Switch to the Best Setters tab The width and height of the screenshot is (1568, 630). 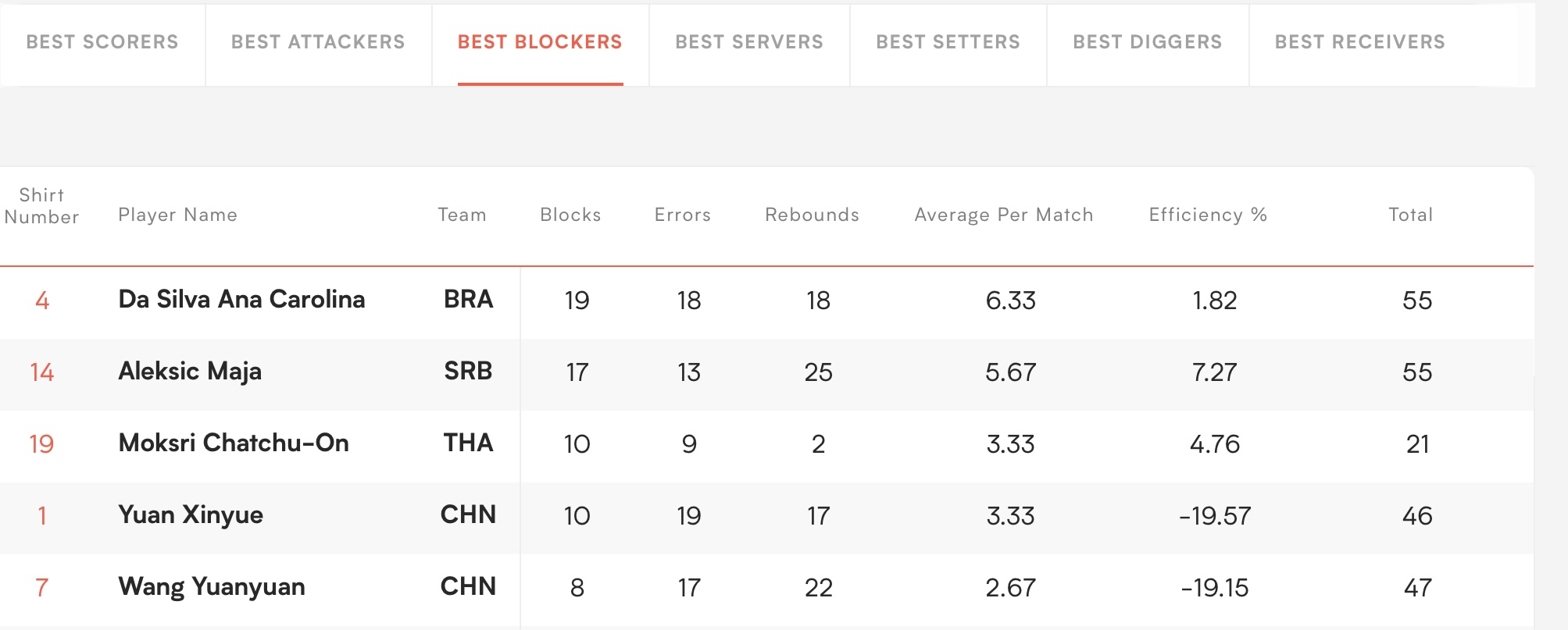point(948,42)
